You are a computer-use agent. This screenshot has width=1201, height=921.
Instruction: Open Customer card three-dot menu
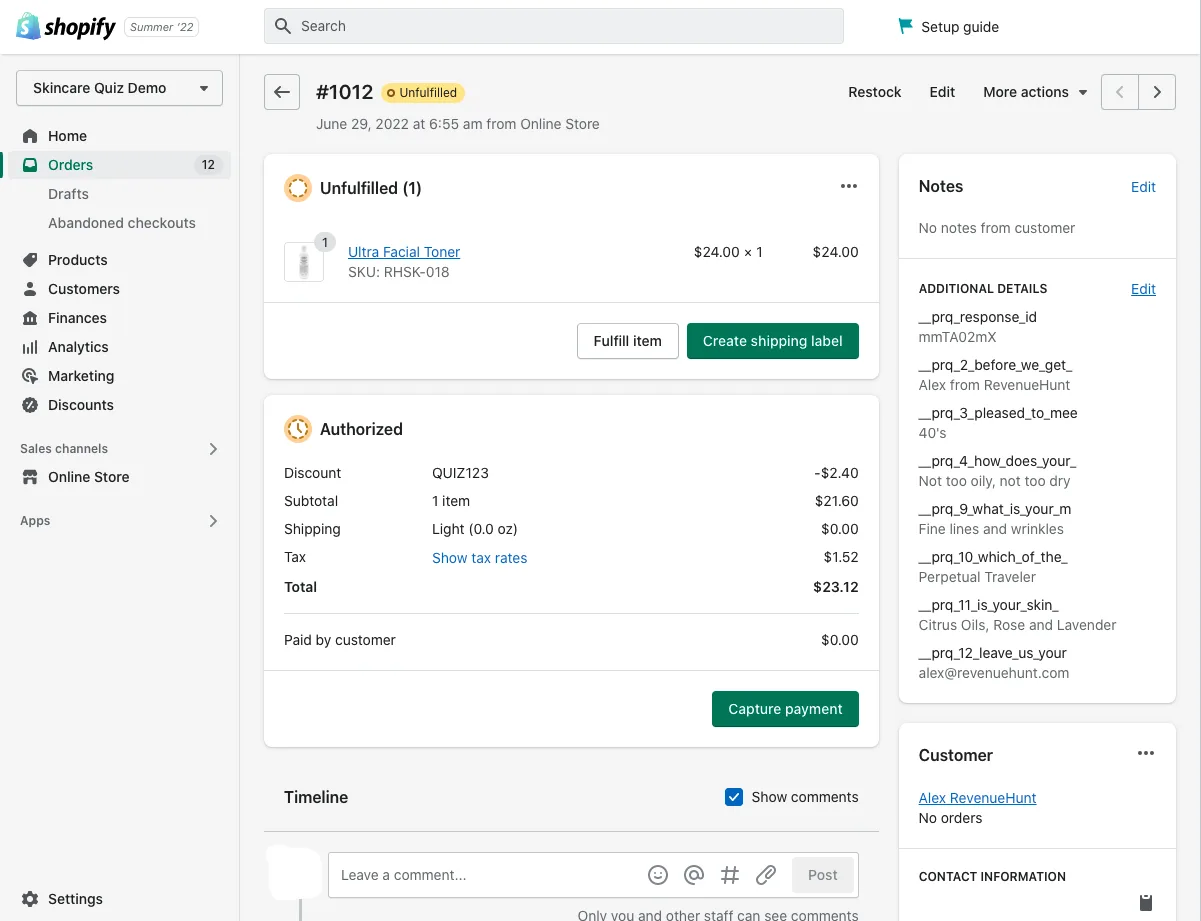pyautogui.click(x=1146, y=753)
